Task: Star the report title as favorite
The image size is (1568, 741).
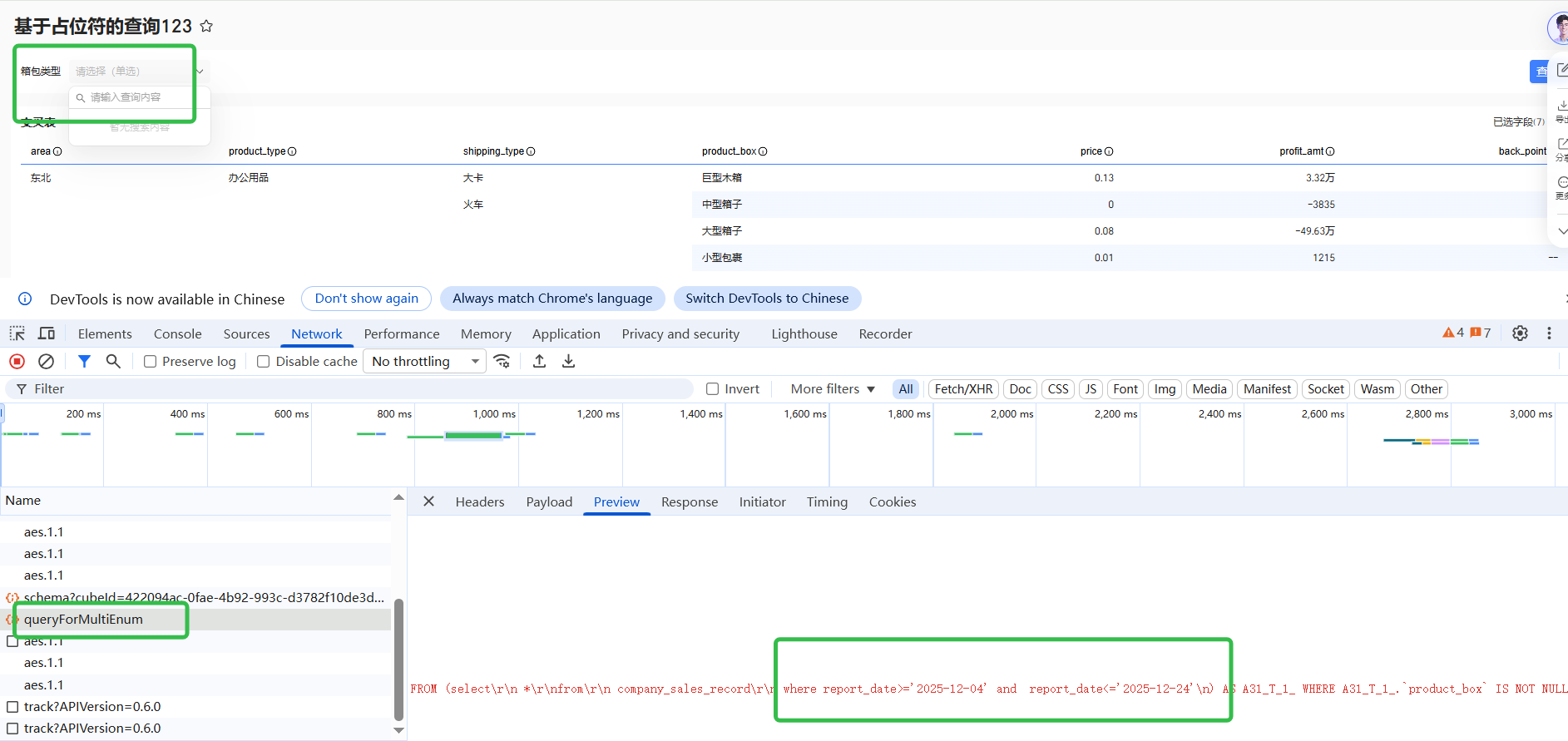Action: pyautogui.click(x=206, y=27)
